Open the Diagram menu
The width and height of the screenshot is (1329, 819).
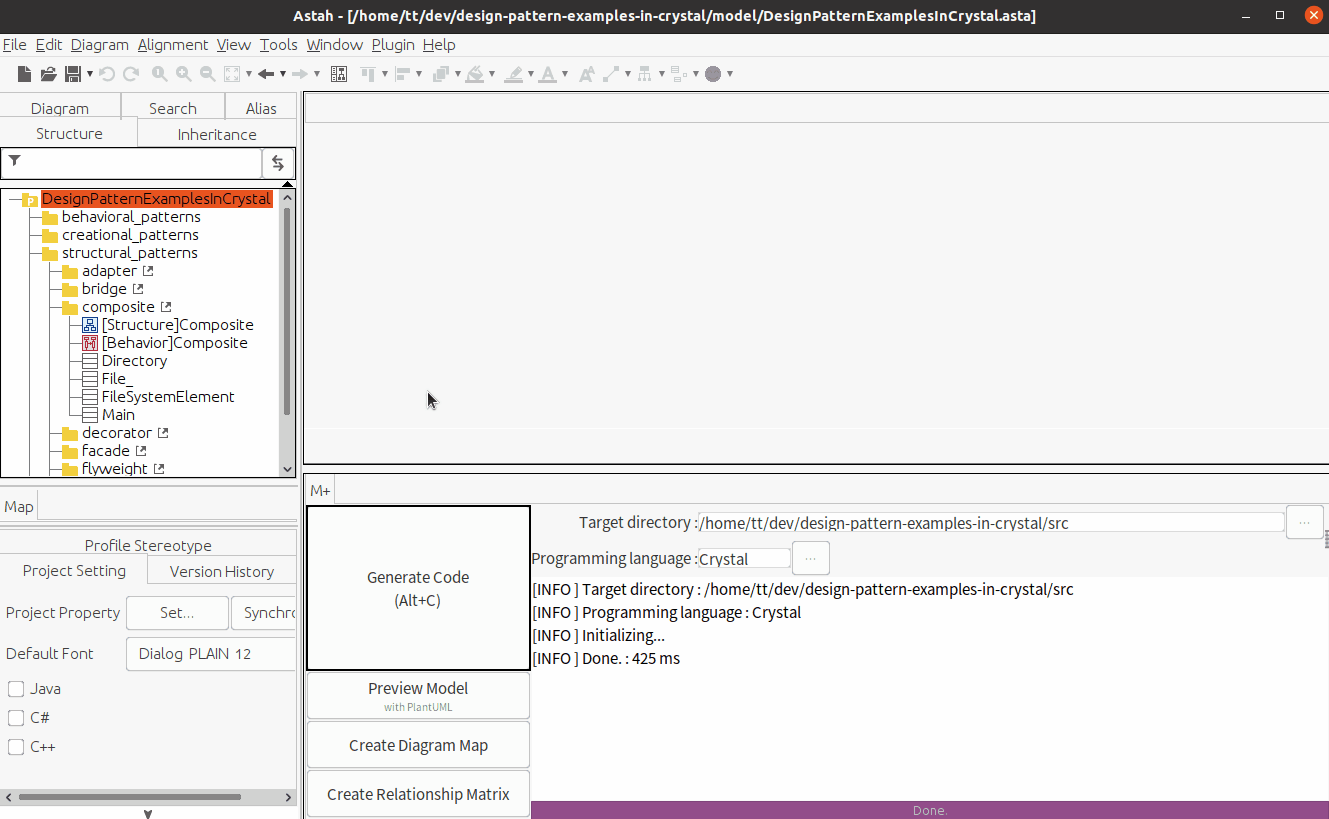(100, 45)
